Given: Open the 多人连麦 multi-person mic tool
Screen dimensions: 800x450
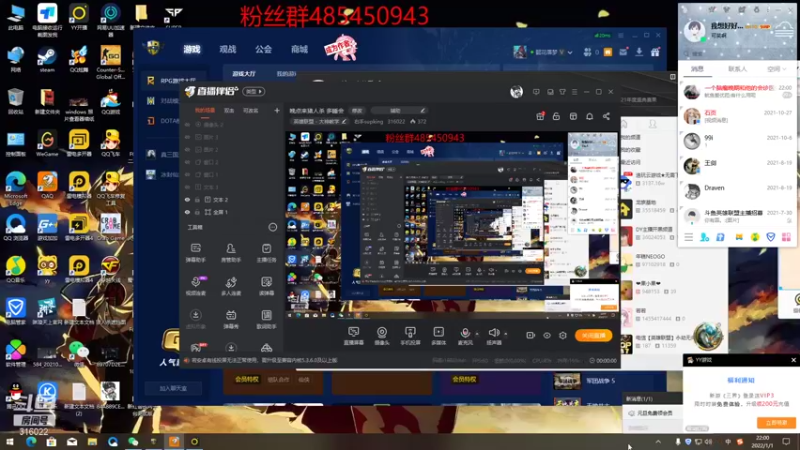Looking at the screenshot, I should tap(231, 286).
